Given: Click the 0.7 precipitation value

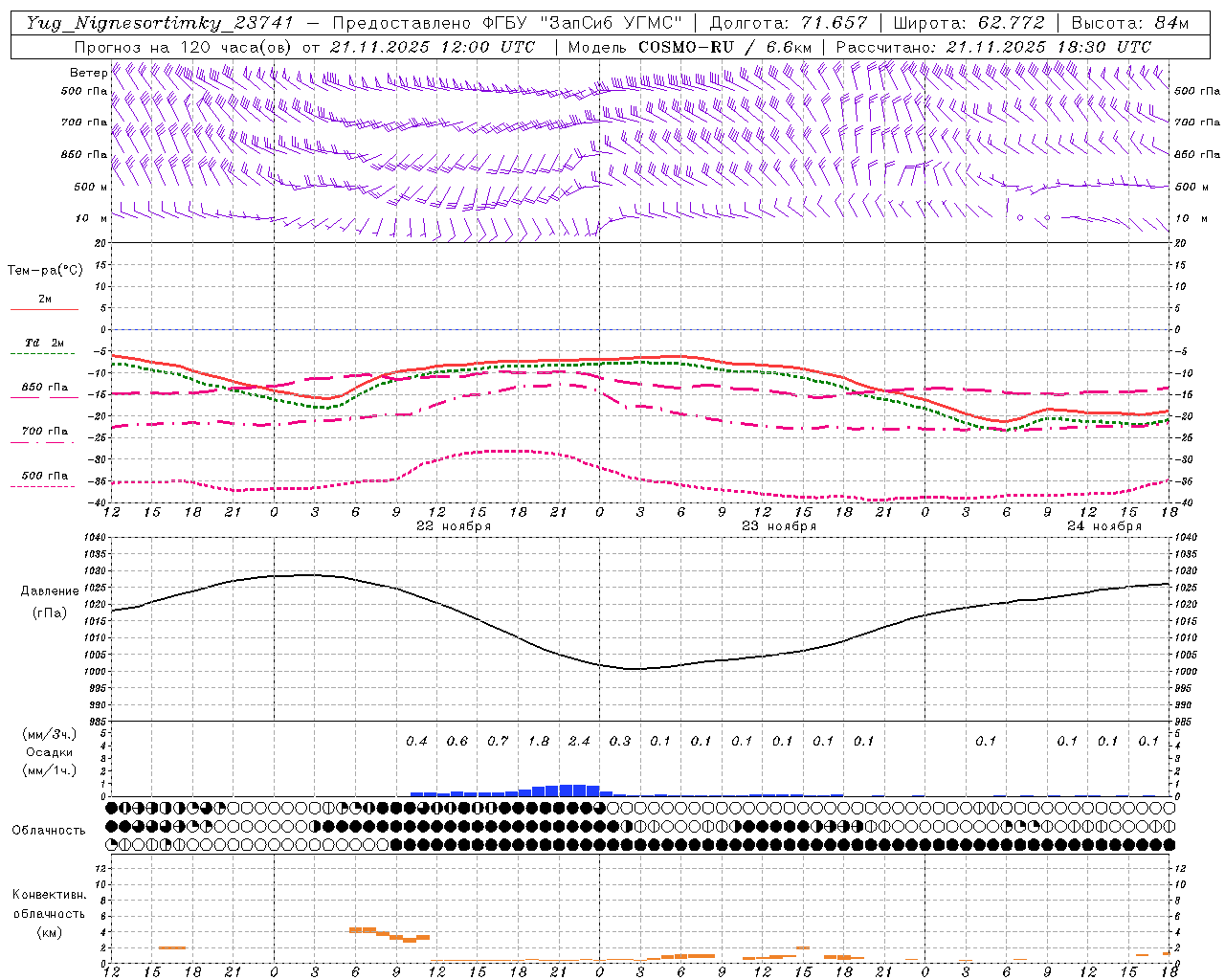Looking at the screenshot, I should point(498,741).
